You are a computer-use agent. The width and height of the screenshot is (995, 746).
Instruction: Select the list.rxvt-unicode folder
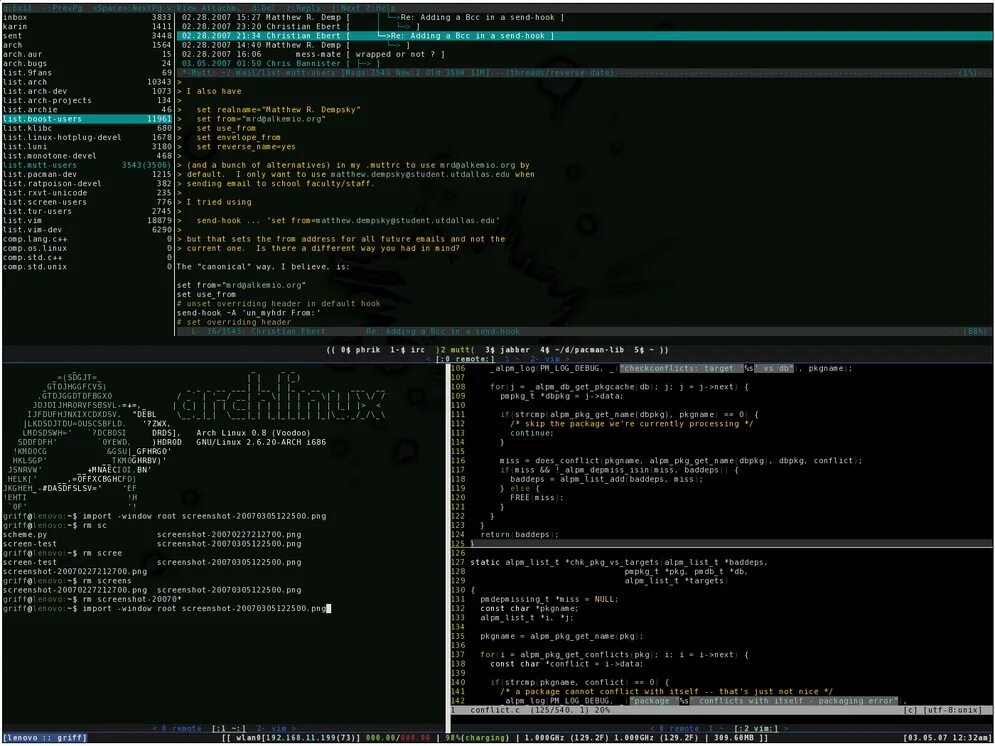(x=88, y=192)
